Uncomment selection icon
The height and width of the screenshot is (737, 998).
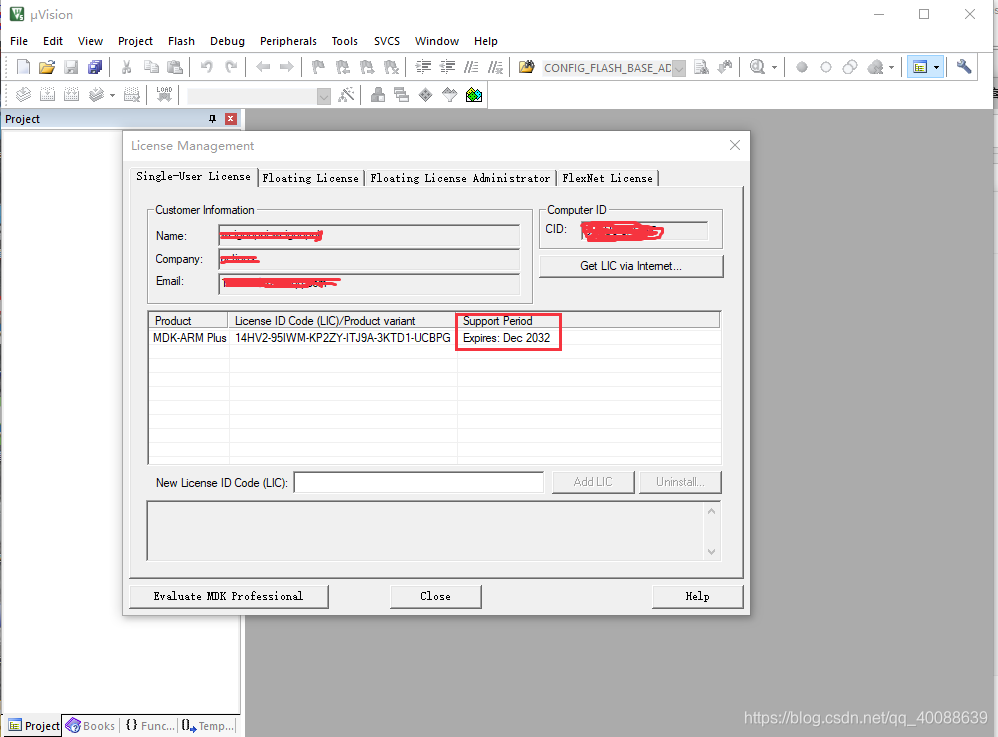tap(495, 67)
